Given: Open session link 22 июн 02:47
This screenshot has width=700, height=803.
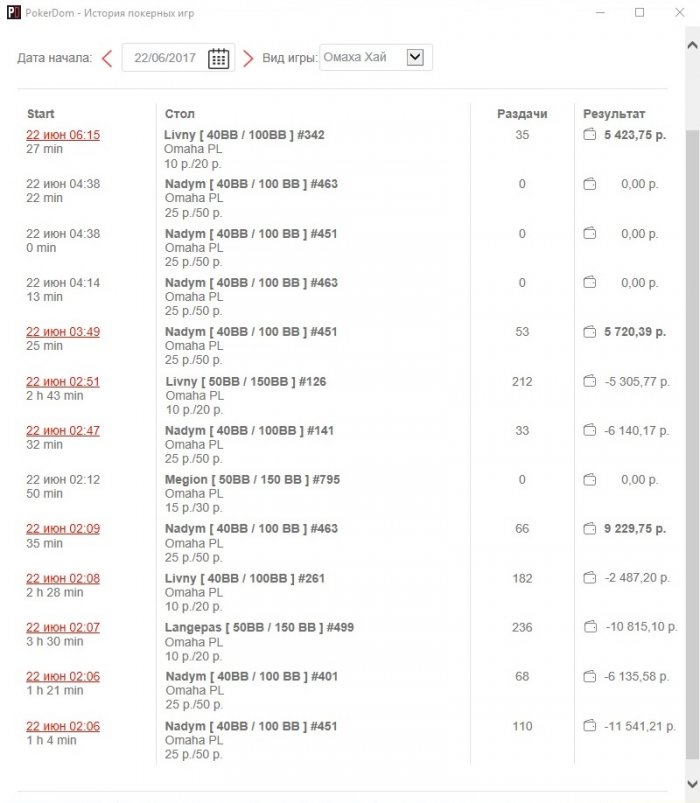Looking at the screenshot, I should (63, 430).
